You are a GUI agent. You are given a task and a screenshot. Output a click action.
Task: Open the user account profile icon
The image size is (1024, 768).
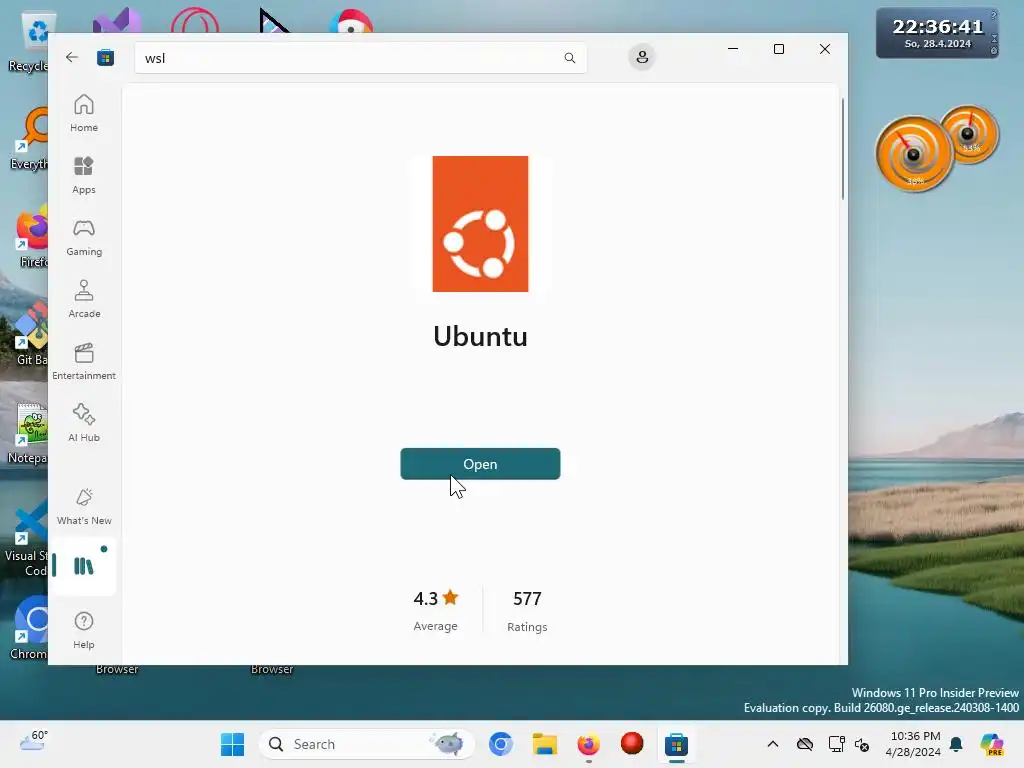pos(642,57)
